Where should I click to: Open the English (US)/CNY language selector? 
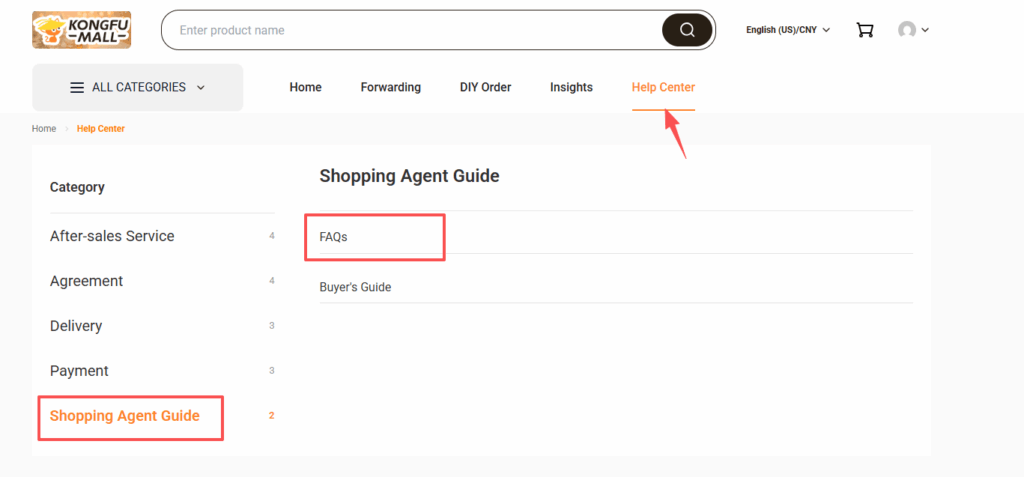(788, 30)
